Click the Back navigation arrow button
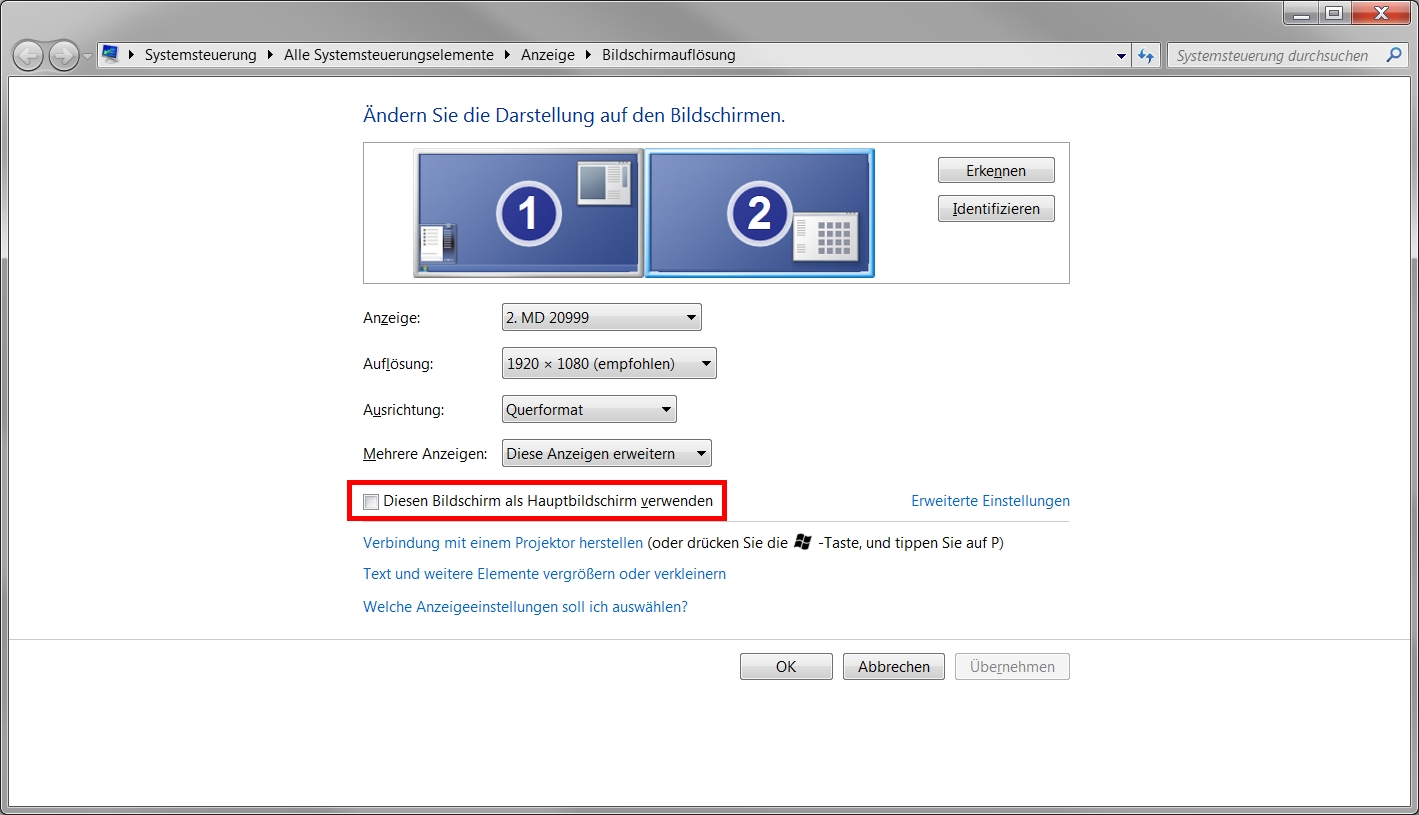This screenshot has height=815, width=1419. coord(28,56)
